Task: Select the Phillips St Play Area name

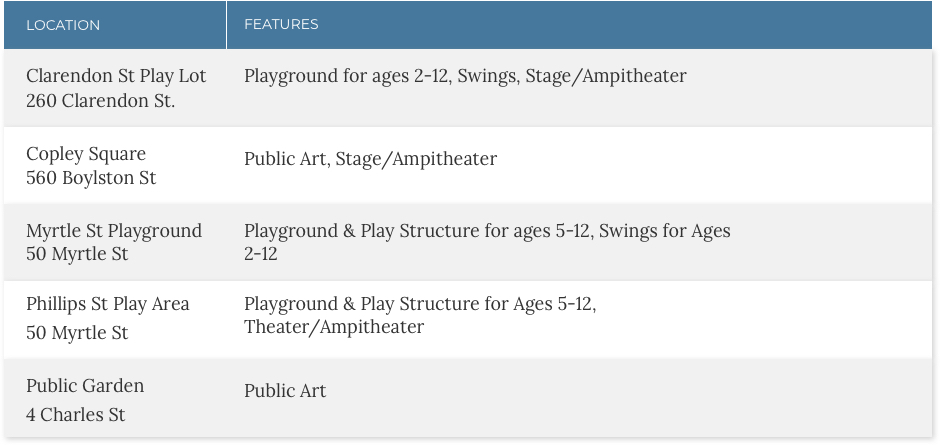Action: [x=108, y=304]
